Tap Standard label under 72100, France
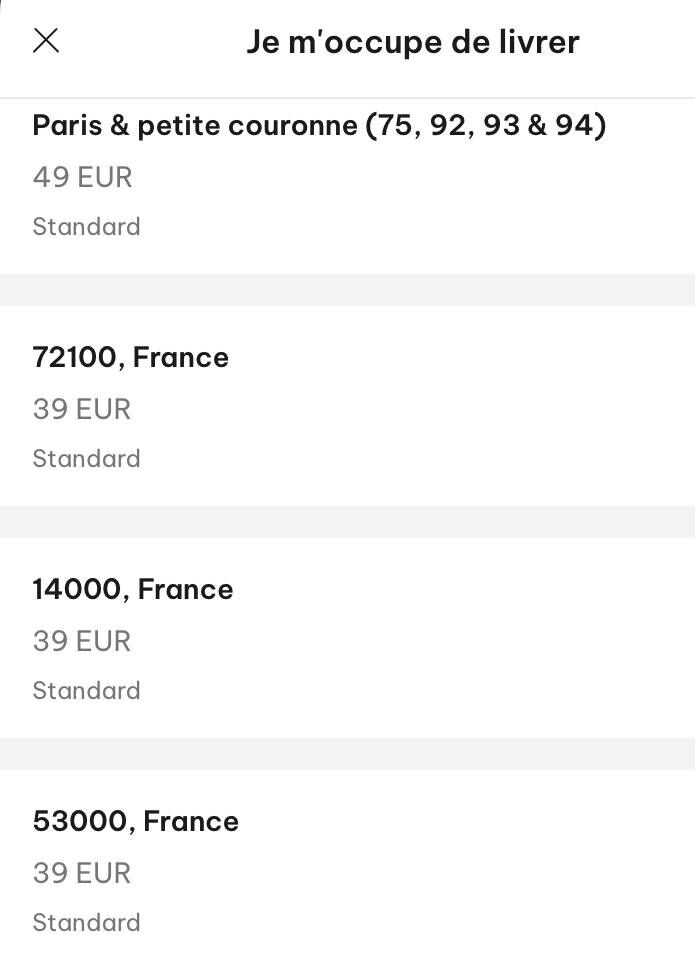 click(x=87, y=458)
